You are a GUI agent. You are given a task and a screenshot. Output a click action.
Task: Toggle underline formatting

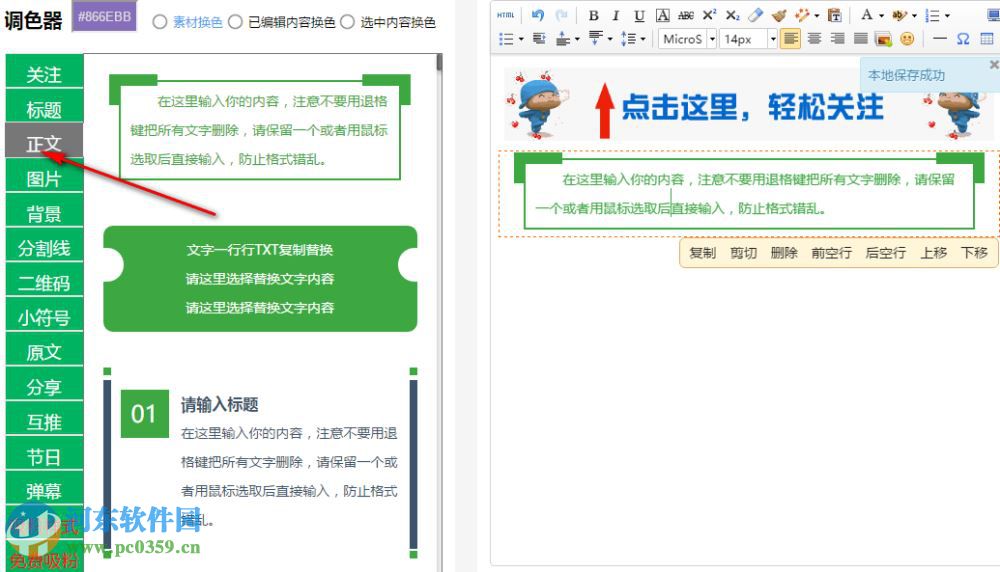(x=639, y=15)
